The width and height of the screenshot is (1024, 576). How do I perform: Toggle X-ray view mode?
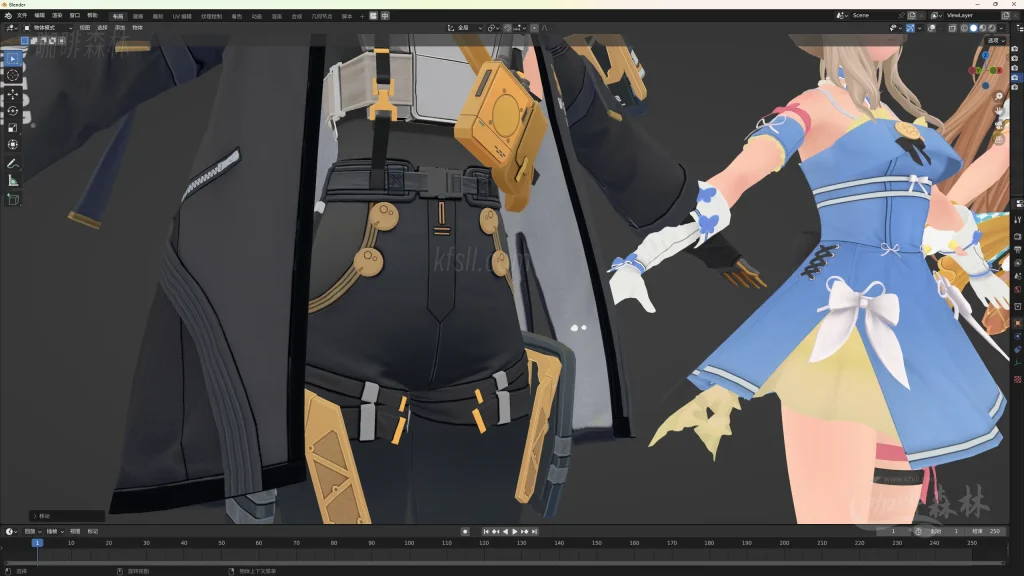point(952,28)
